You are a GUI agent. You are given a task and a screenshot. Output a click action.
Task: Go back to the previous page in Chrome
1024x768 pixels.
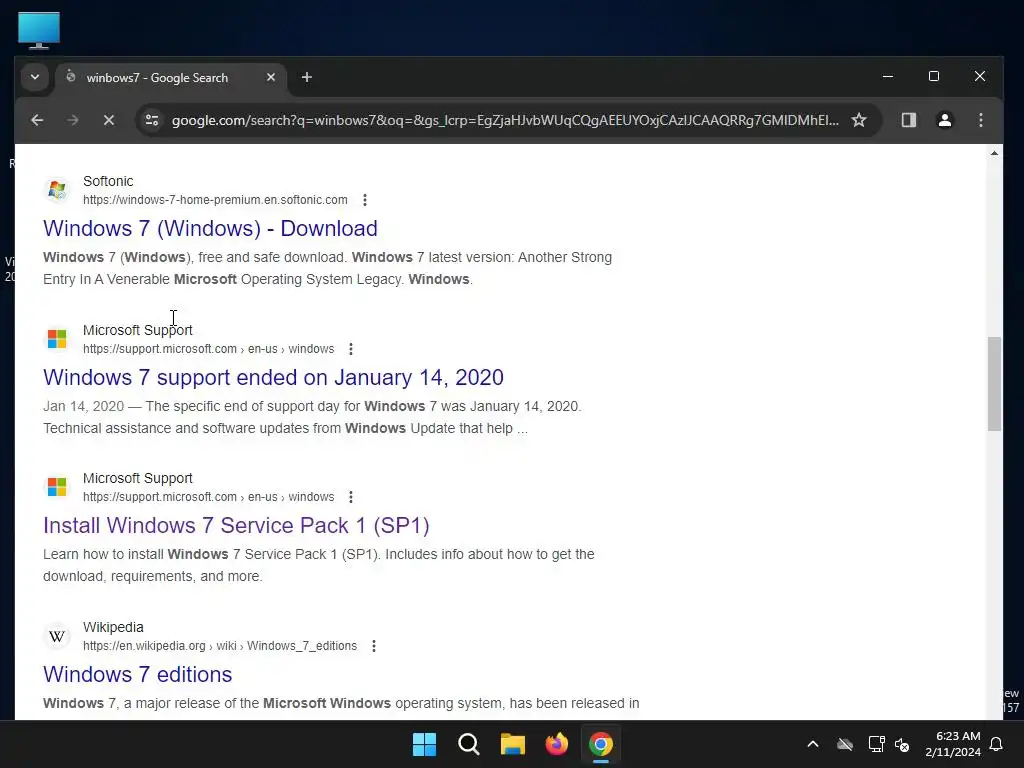[x=37, y=120]
